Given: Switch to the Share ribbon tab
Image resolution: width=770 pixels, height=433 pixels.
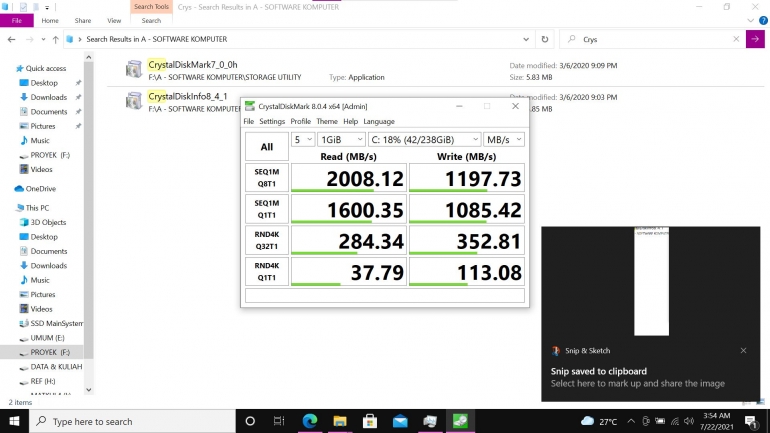Looking at the screenshot, I should 82,21.
